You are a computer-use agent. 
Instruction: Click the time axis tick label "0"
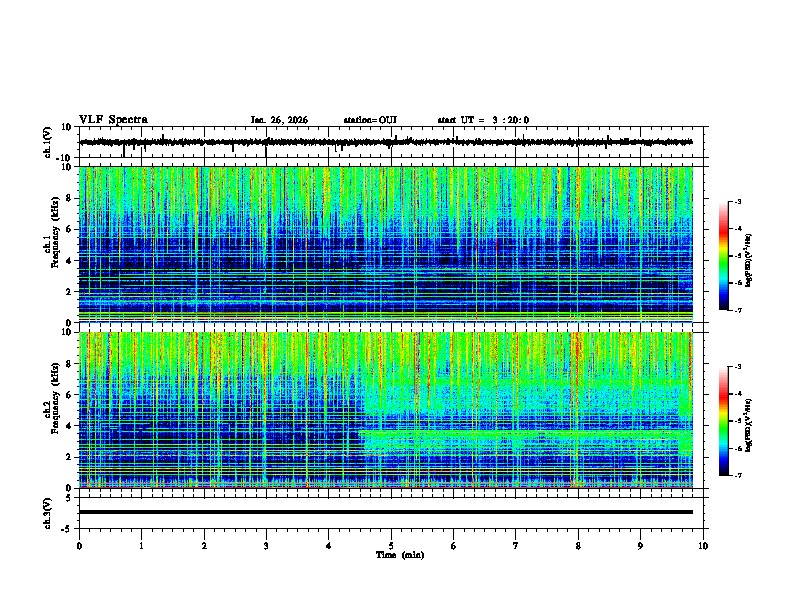79,546
